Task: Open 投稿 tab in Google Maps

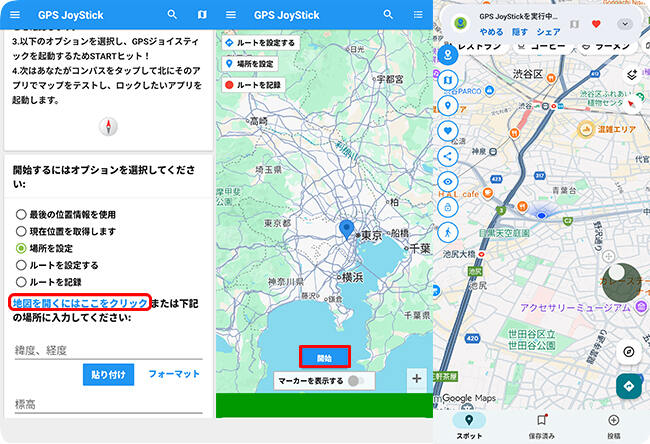Action: click(x=614, y=426)
